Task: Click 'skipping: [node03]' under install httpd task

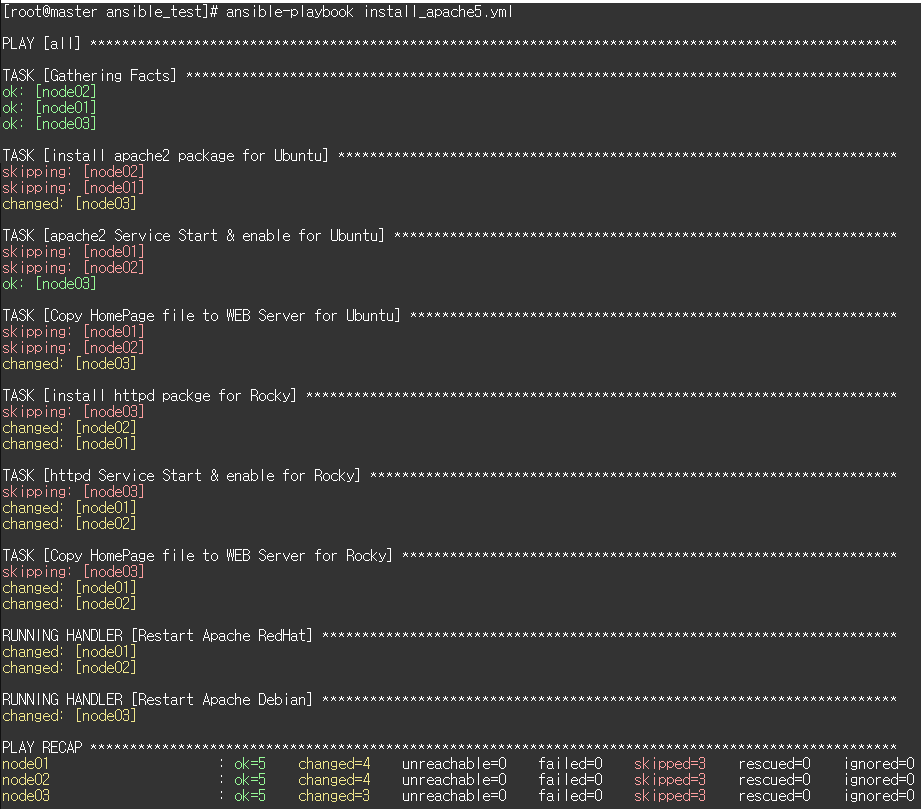Action: click(73, 412)
